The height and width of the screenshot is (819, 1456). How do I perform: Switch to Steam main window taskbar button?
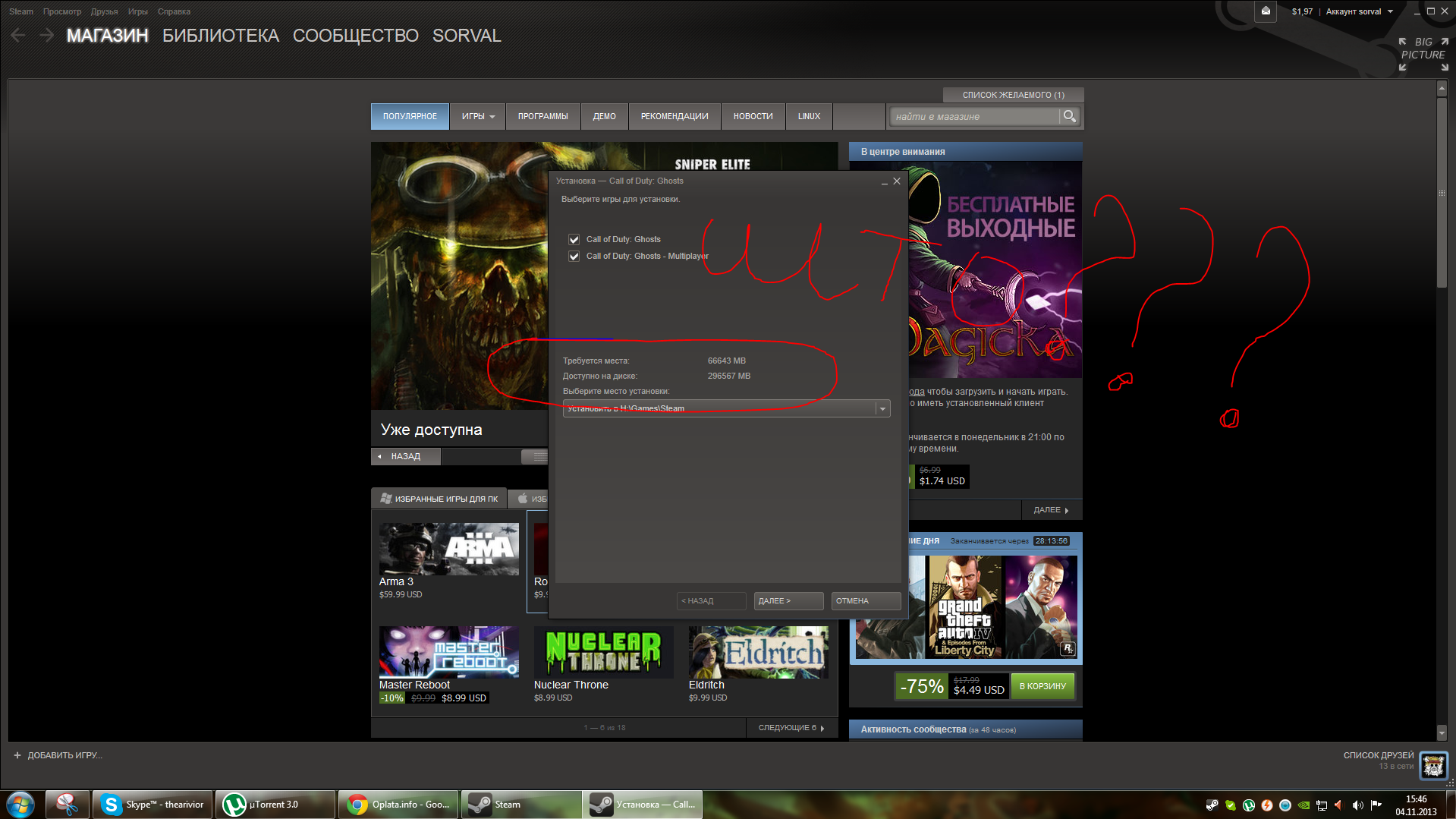(x=521, y=805)
